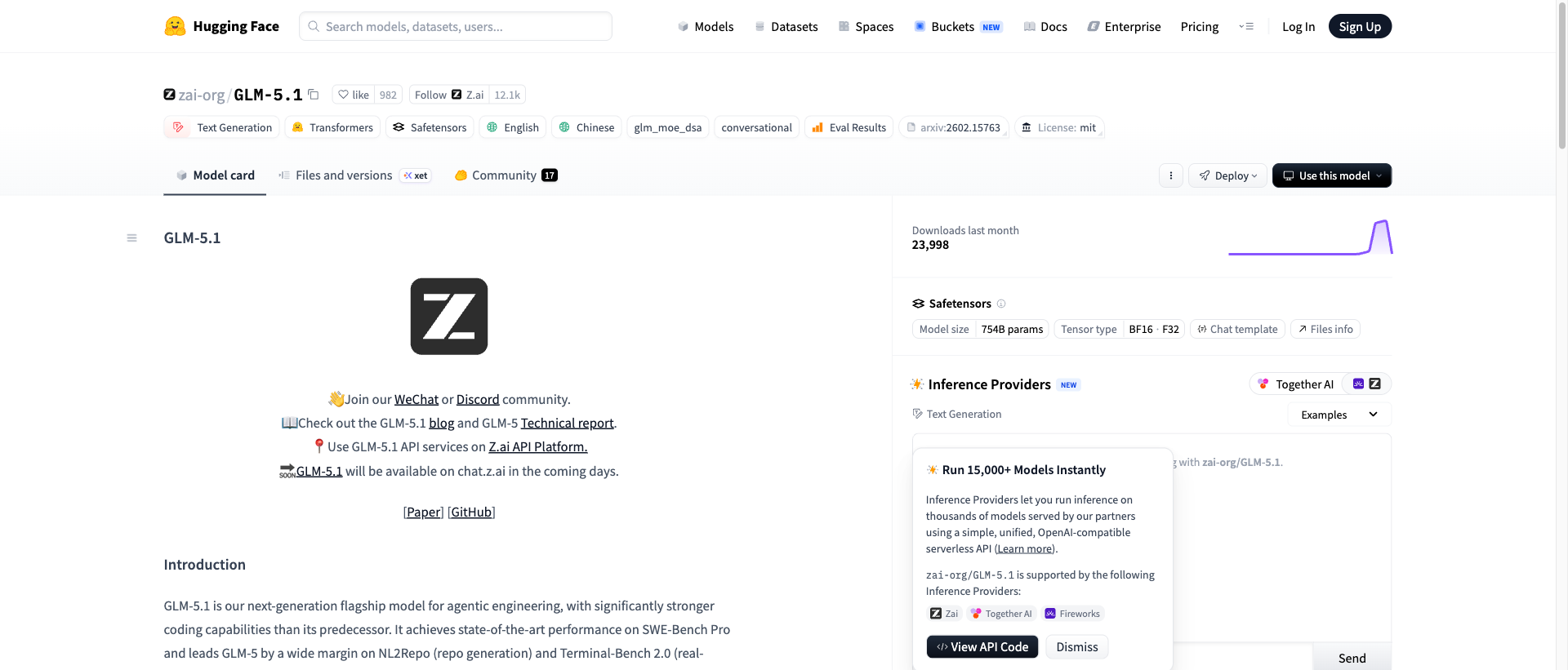Toggle the table of contents icon
The width and height of the screenshot is (1568, 670).
(131, 238)
